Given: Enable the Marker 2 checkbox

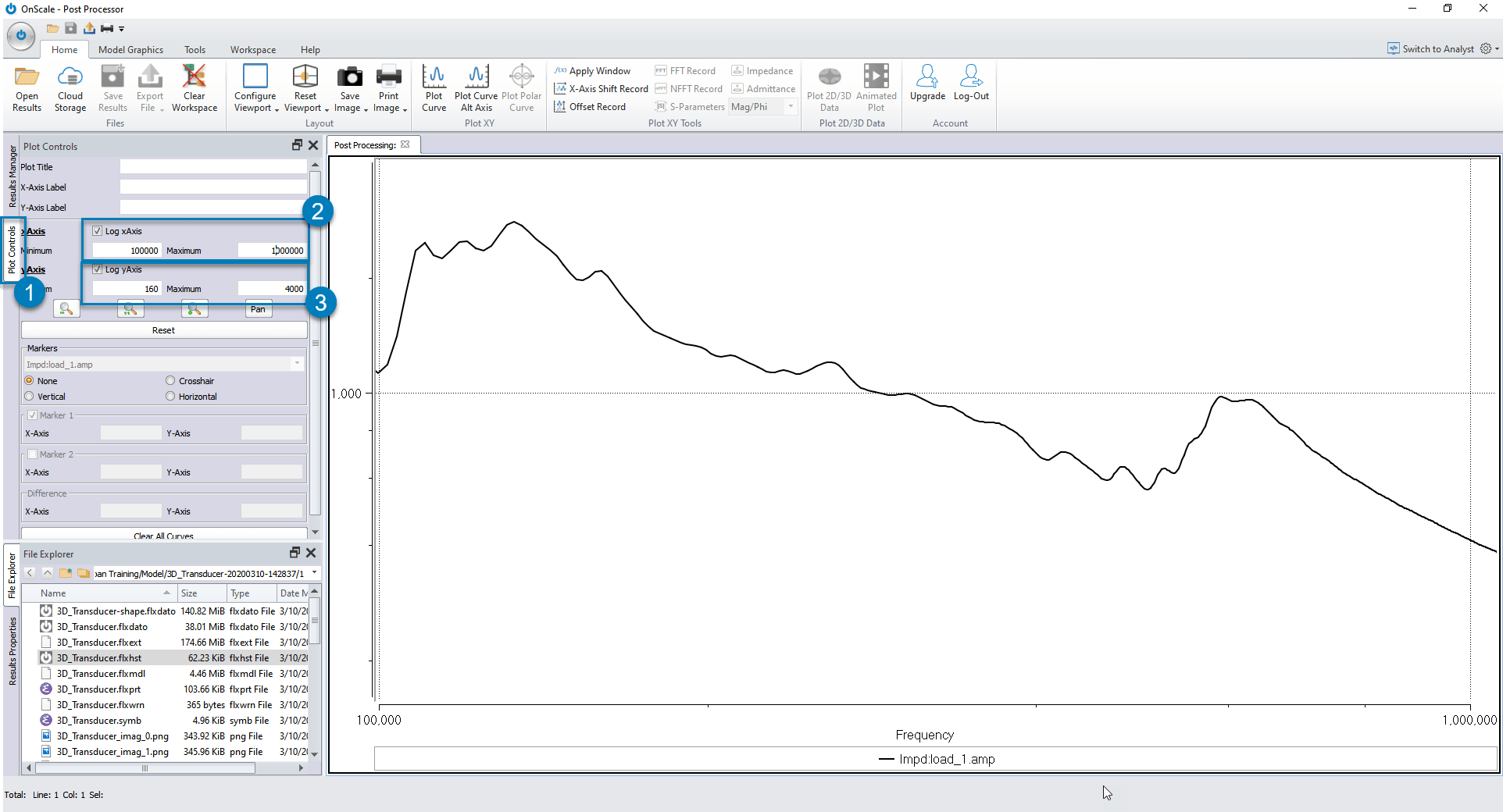Looking at the screenshot, I should click(33, 454).
